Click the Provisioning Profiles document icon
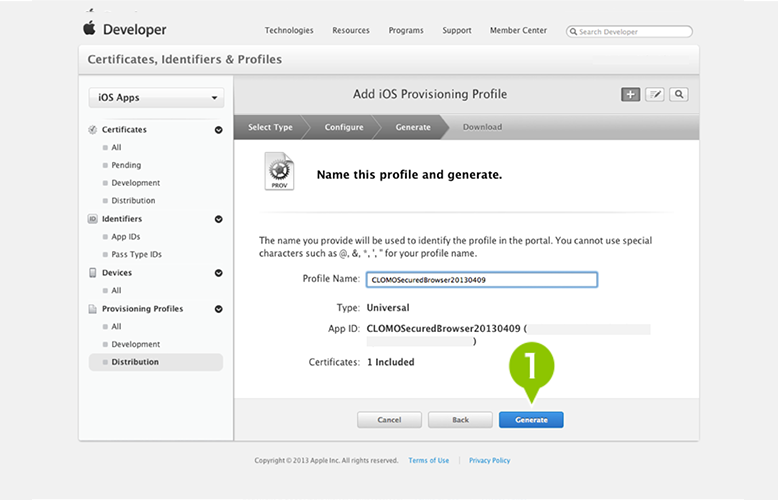This screenshot has height=500, width=778. 92,309
